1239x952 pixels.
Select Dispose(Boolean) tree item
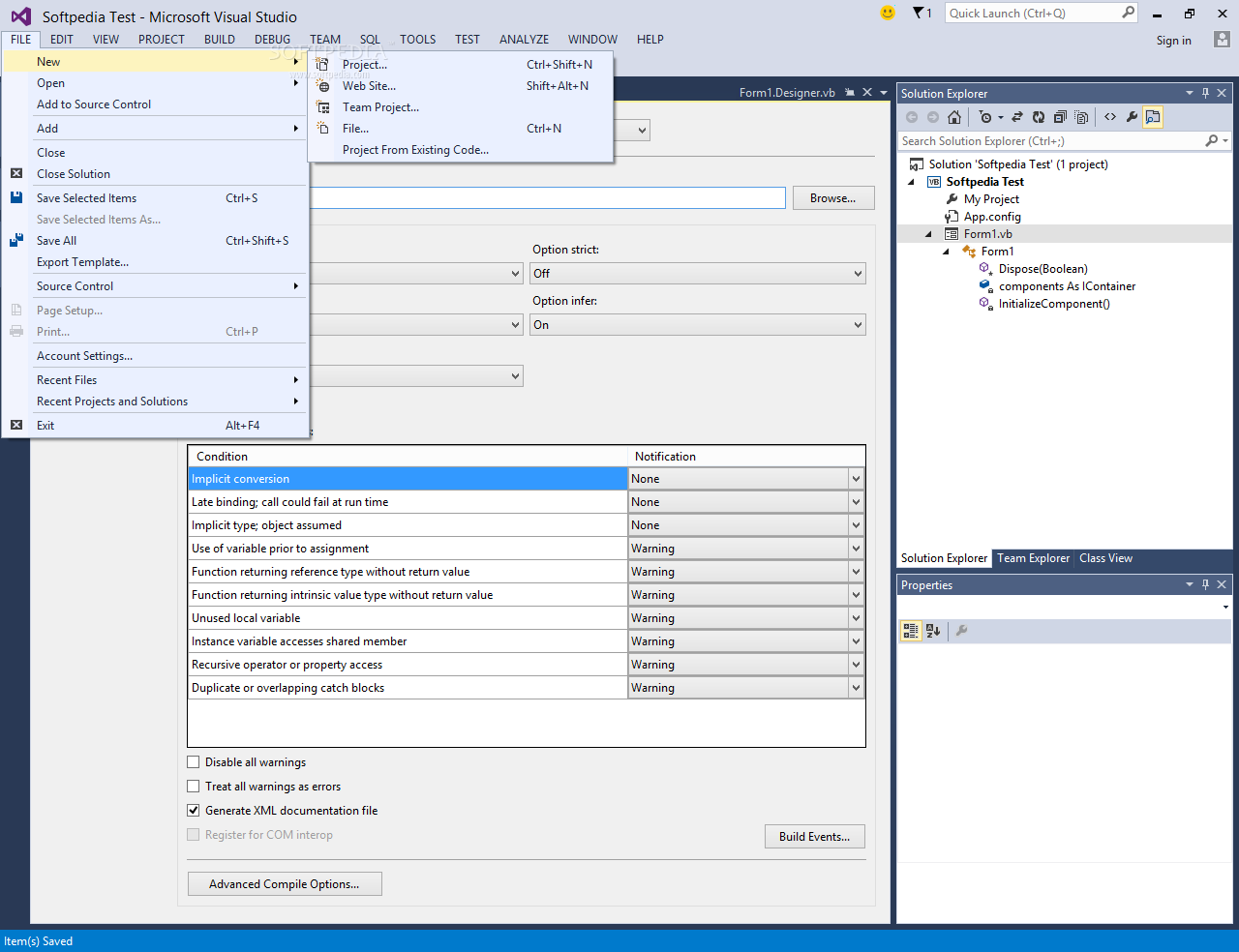[x=1043, y=269]
